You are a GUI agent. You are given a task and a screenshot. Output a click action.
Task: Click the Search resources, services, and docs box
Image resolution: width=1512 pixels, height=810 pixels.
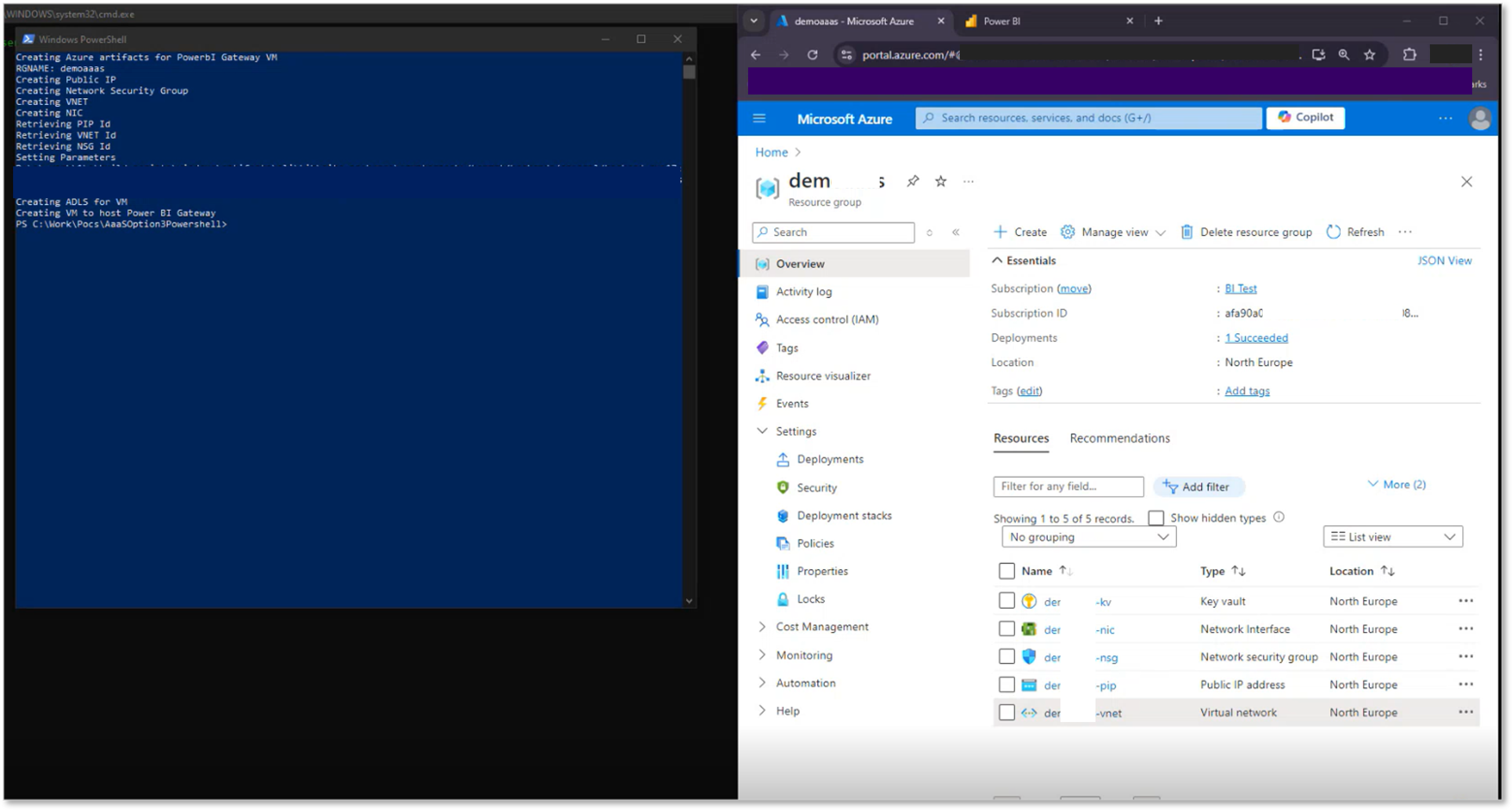[1088, 118]
